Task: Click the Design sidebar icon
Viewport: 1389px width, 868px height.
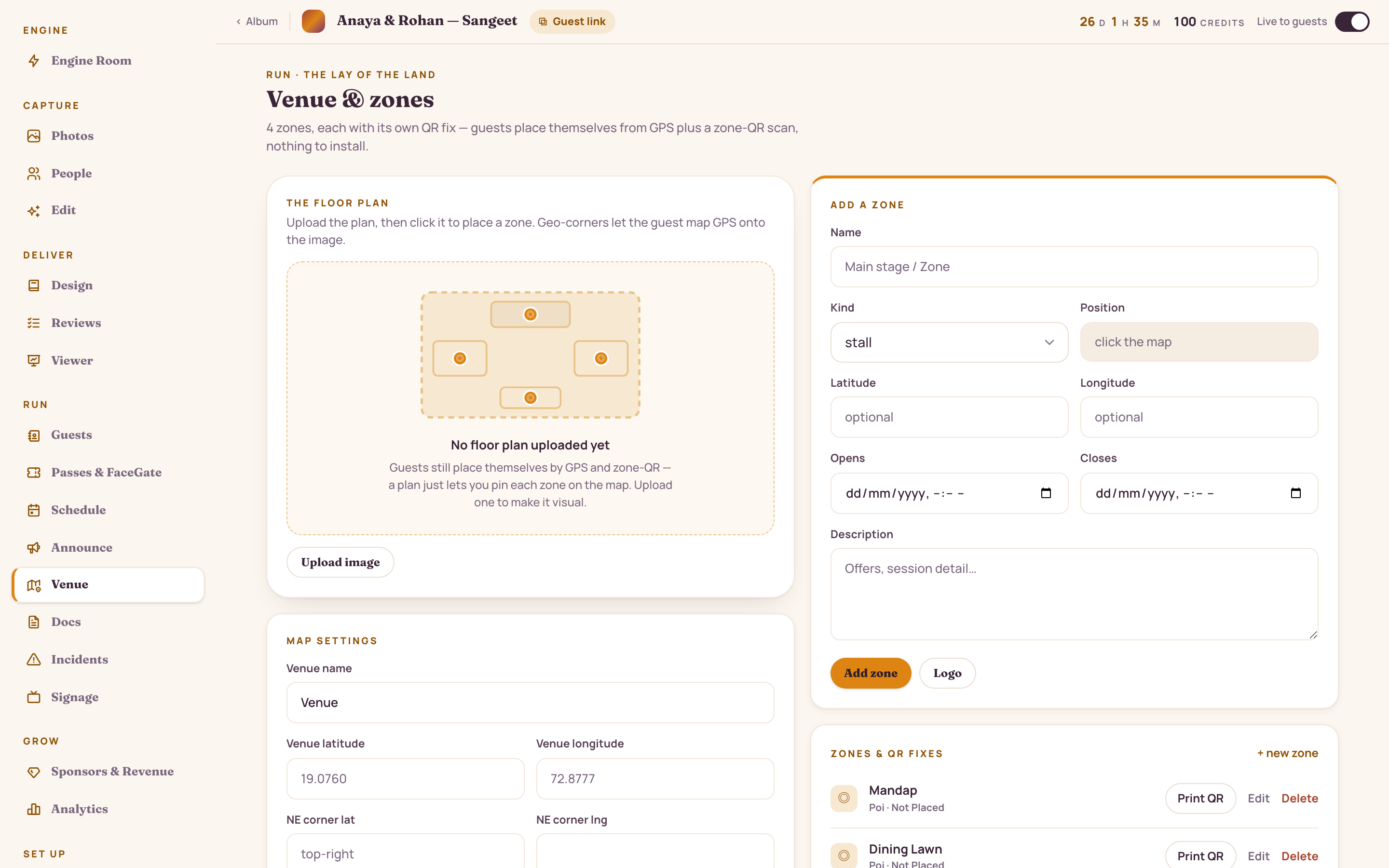Action: [34, 285]
